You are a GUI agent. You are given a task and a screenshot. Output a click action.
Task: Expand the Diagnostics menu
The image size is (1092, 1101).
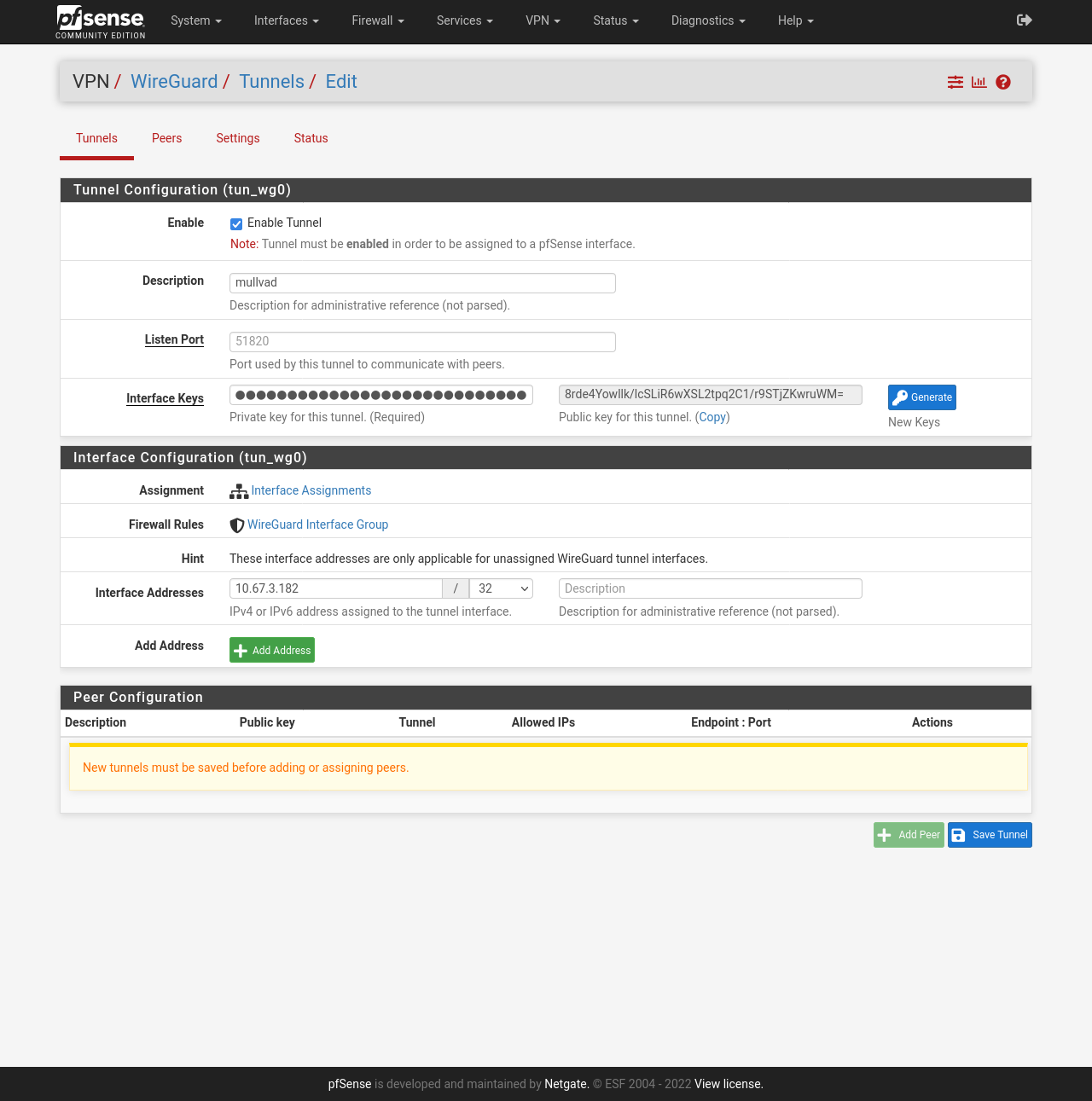[x=707, y=20]
